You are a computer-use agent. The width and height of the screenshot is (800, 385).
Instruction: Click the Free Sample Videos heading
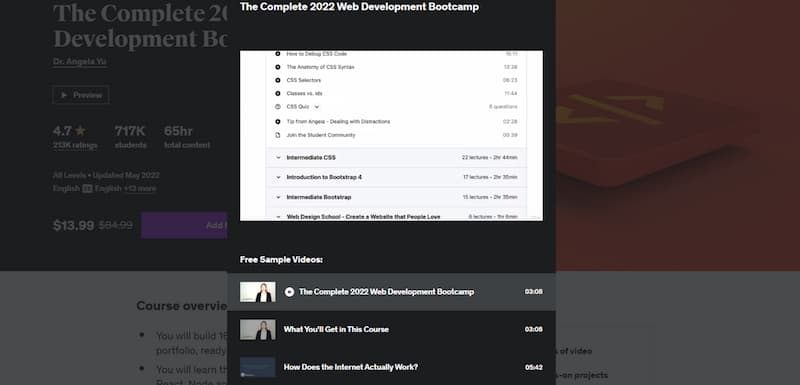281,260
